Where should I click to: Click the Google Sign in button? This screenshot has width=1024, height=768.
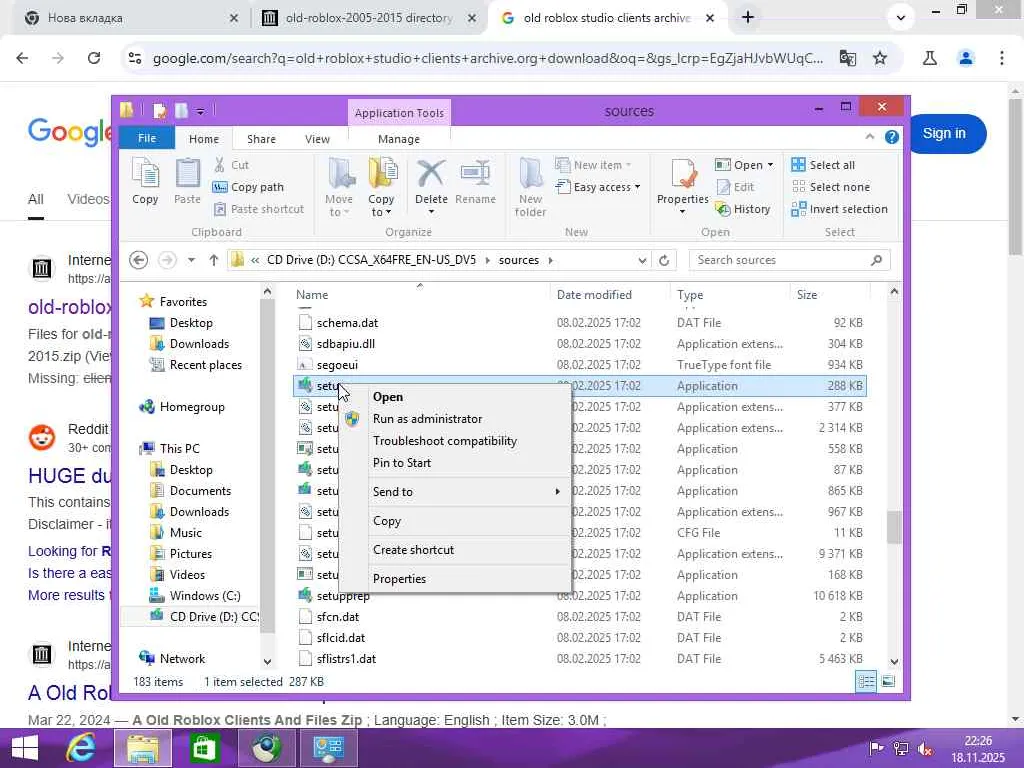point(944,133)
